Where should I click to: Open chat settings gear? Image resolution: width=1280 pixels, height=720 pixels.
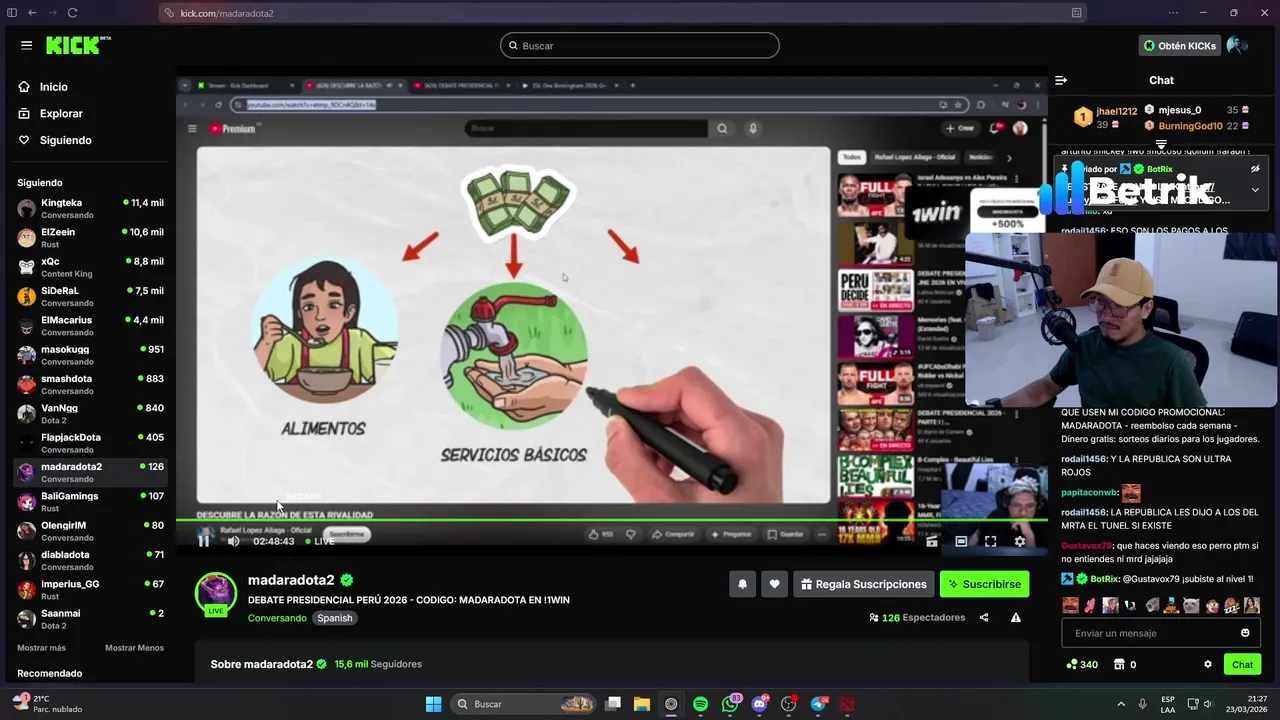(1208, 664)
